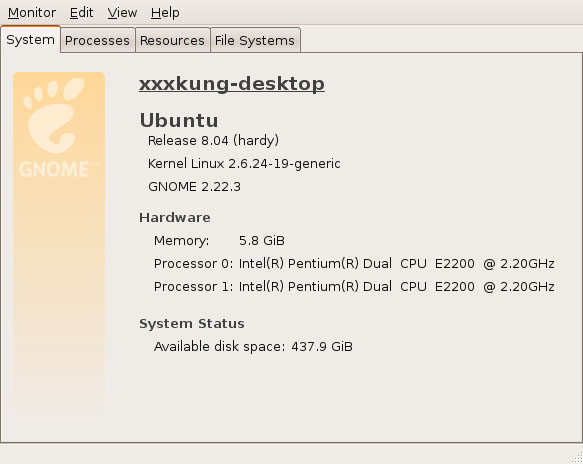
Task: Select the Release 8.04 (hardy) text
Action: coord(213,141)
